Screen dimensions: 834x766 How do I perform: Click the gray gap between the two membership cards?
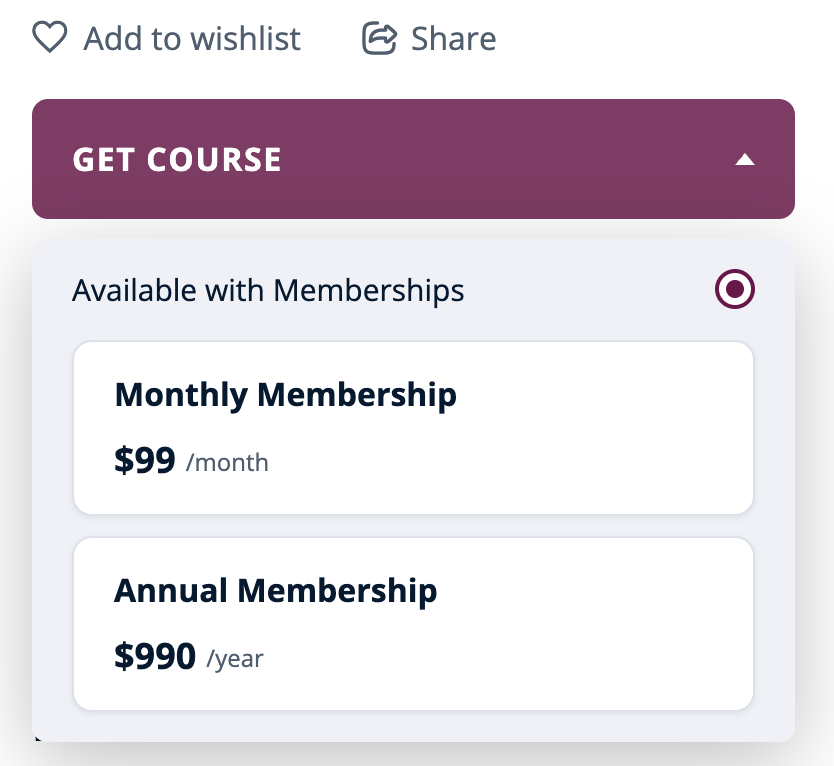[413, 526]
